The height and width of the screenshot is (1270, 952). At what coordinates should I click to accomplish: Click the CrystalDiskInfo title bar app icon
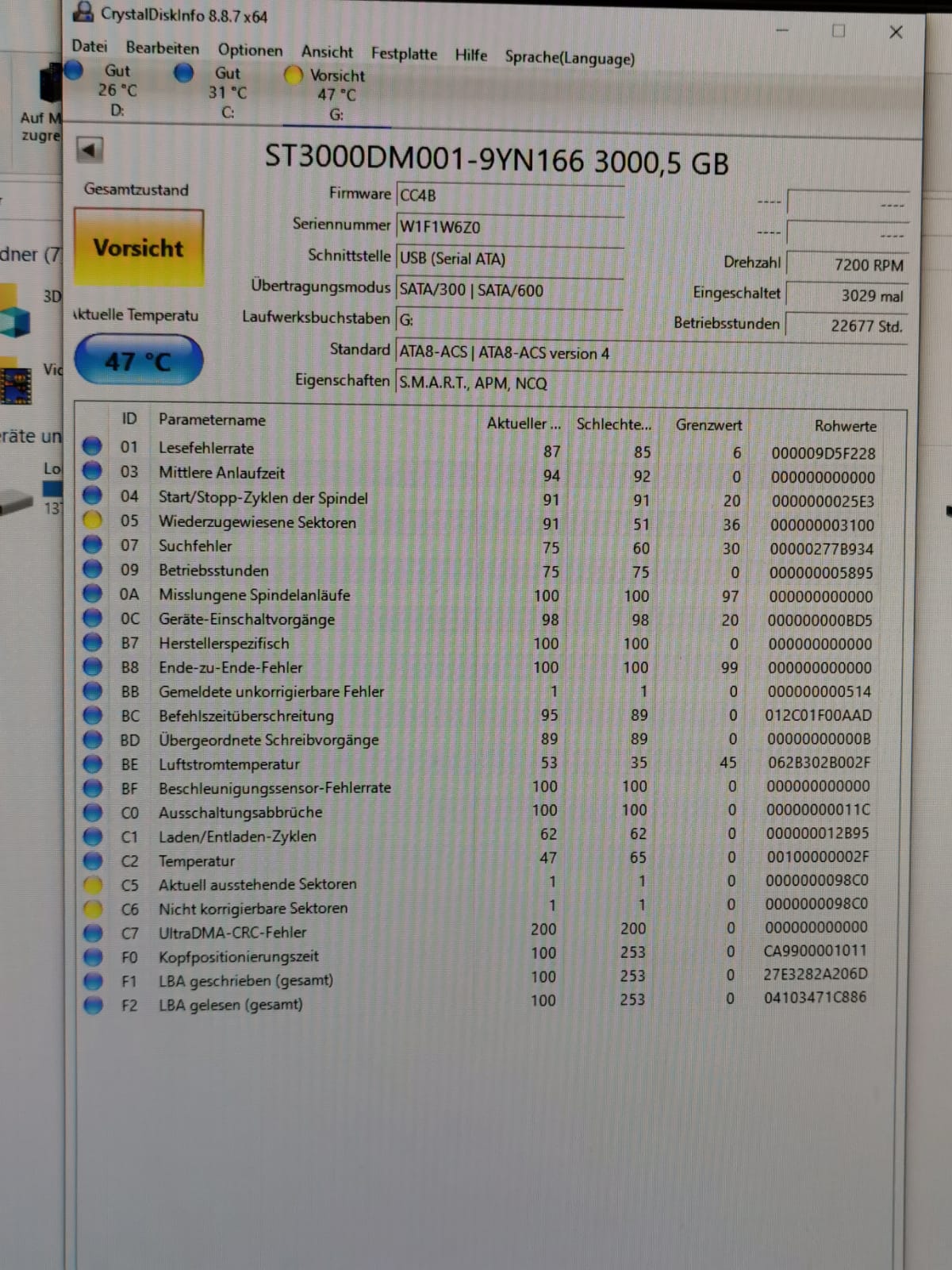coord(83,11)
